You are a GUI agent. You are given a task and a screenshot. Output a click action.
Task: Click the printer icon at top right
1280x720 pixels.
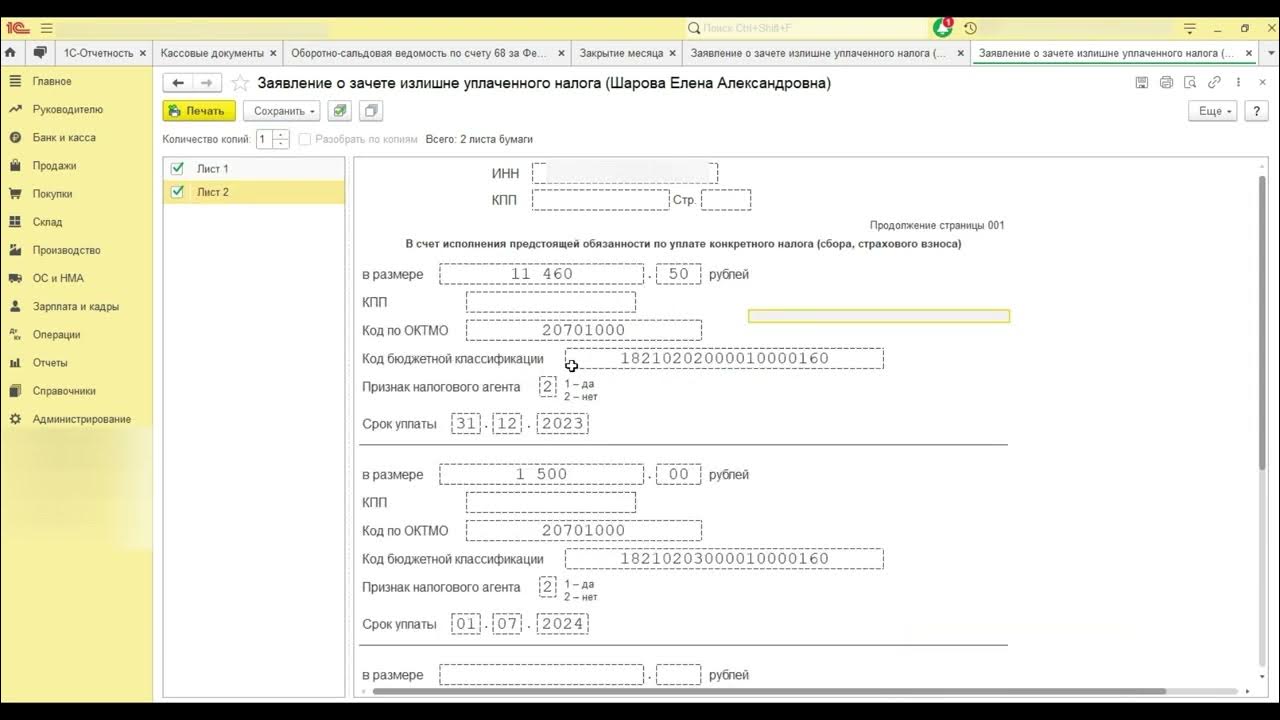point(1166,83)
